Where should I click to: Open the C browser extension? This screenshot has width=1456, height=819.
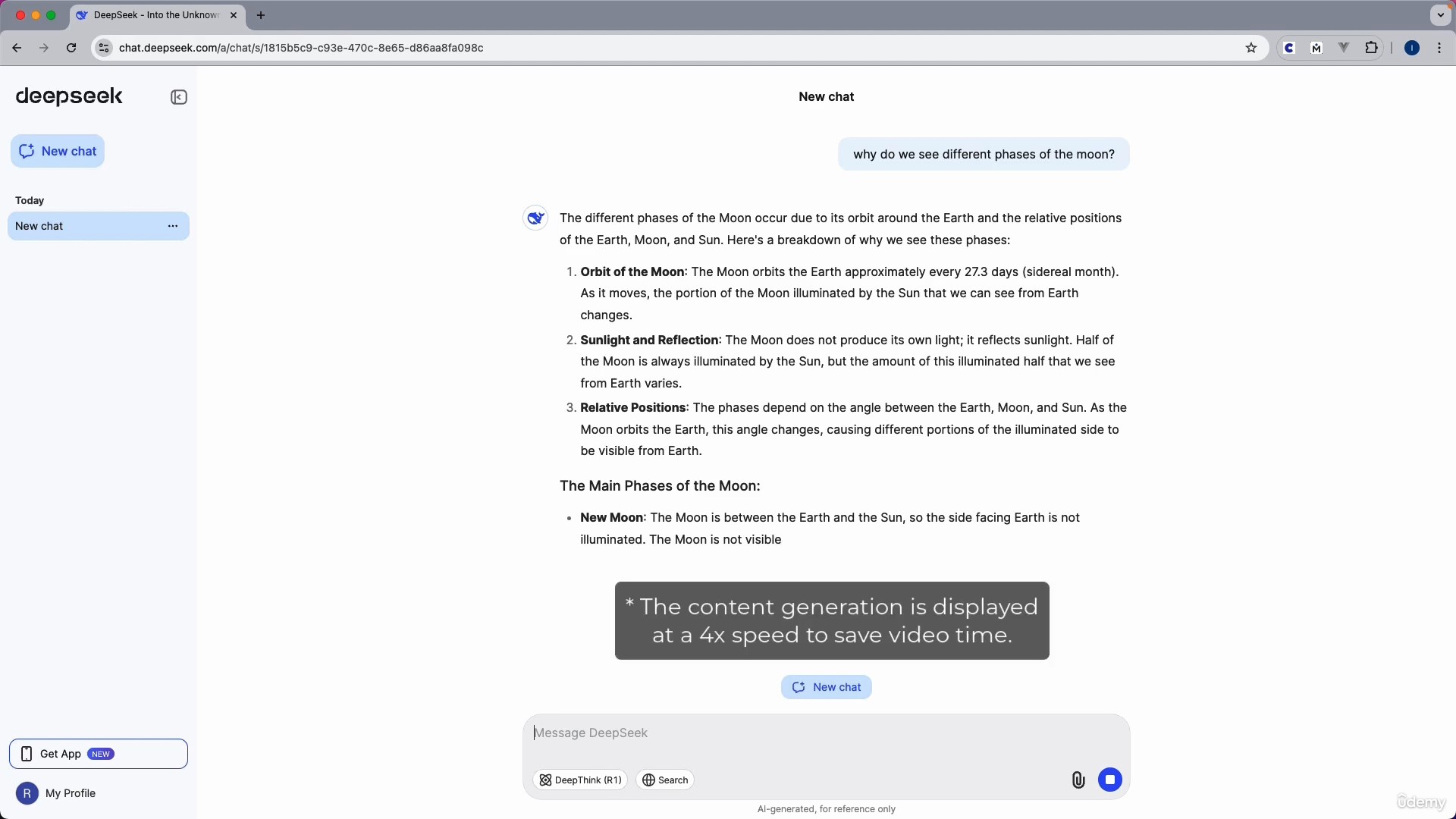tap(1289, 48)
